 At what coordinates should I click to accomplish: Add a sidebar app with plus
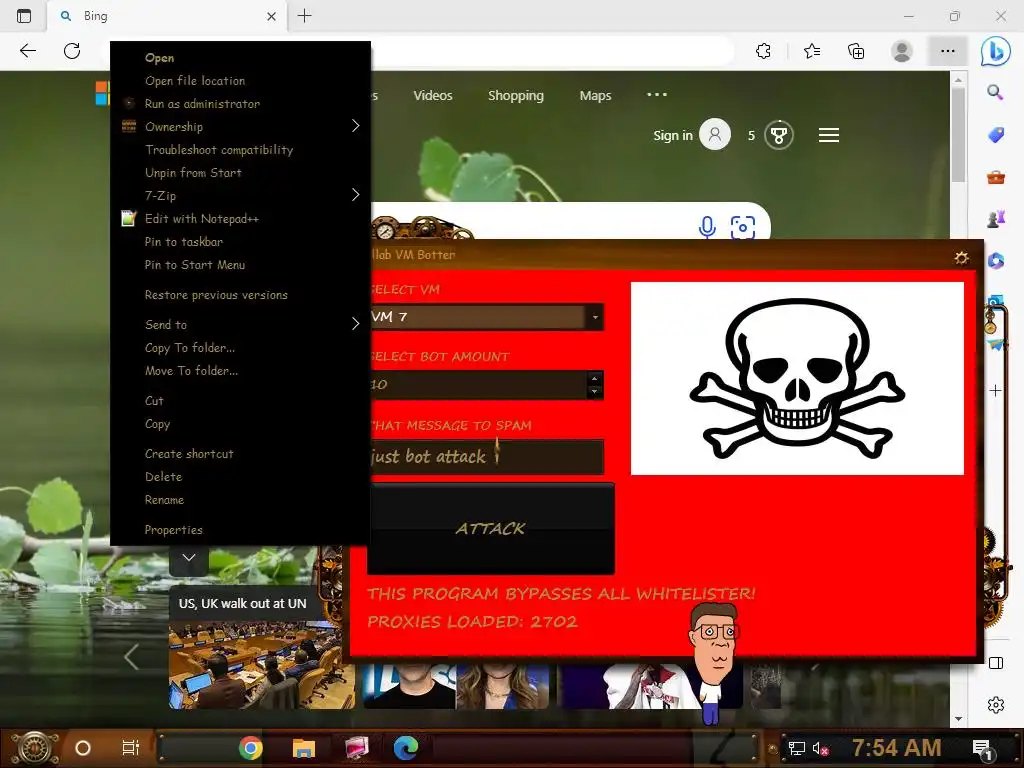995,391
